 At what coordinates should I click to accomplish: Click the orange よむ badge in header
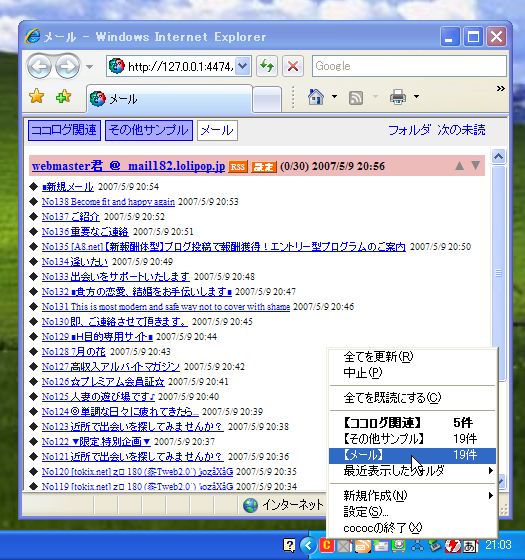point(264,166)
